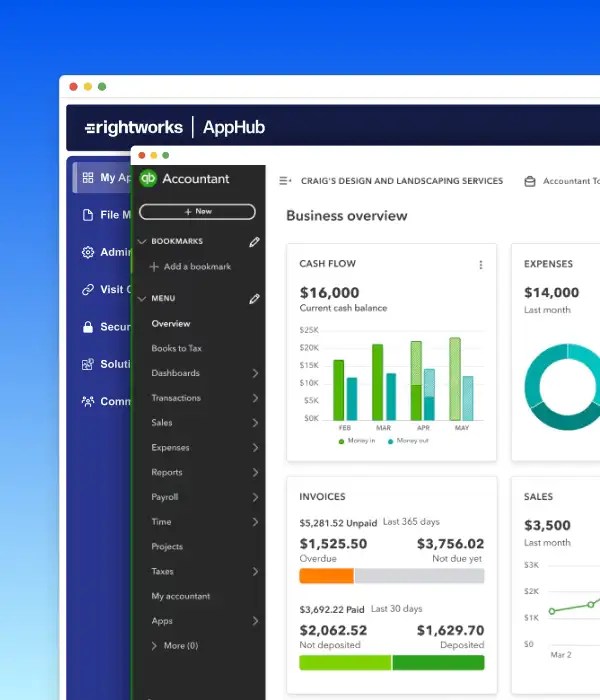Expand the More (0) chevron
The height and width of the screenshot is (700, 600).
coord(154,646)
